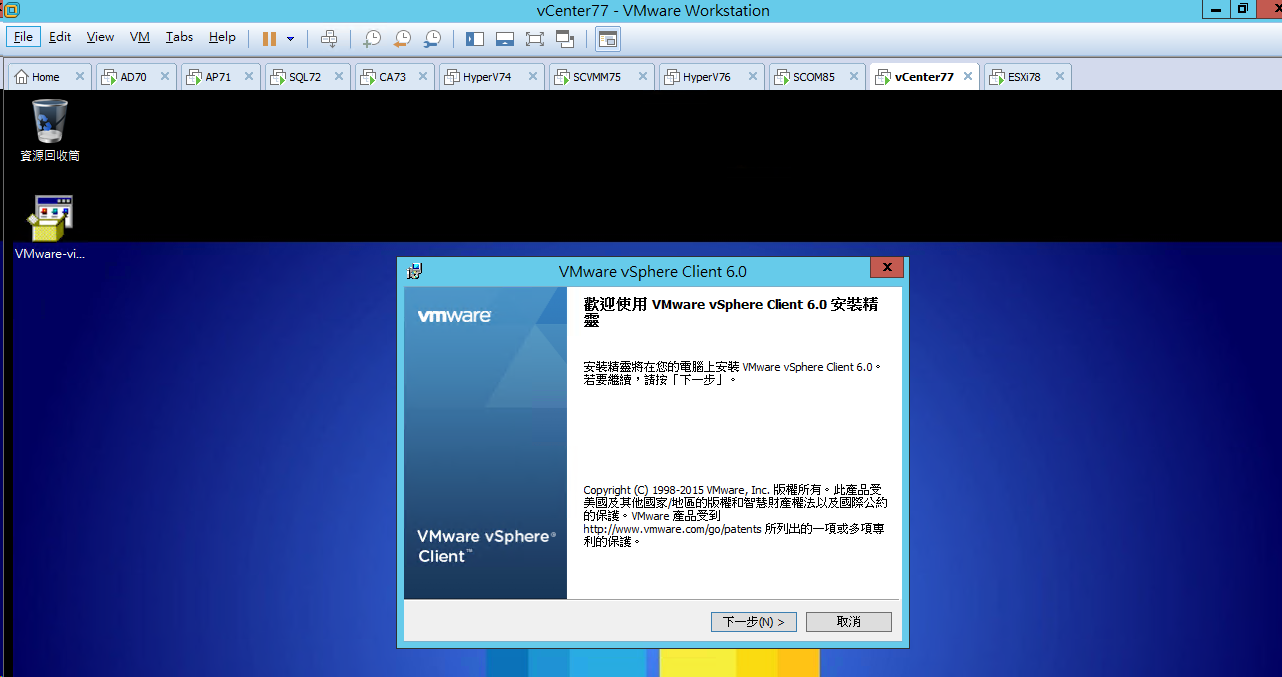Revert the VM to its previous snapshot
The height and width of the screenshot is (677, 1282).
[402, 38]
